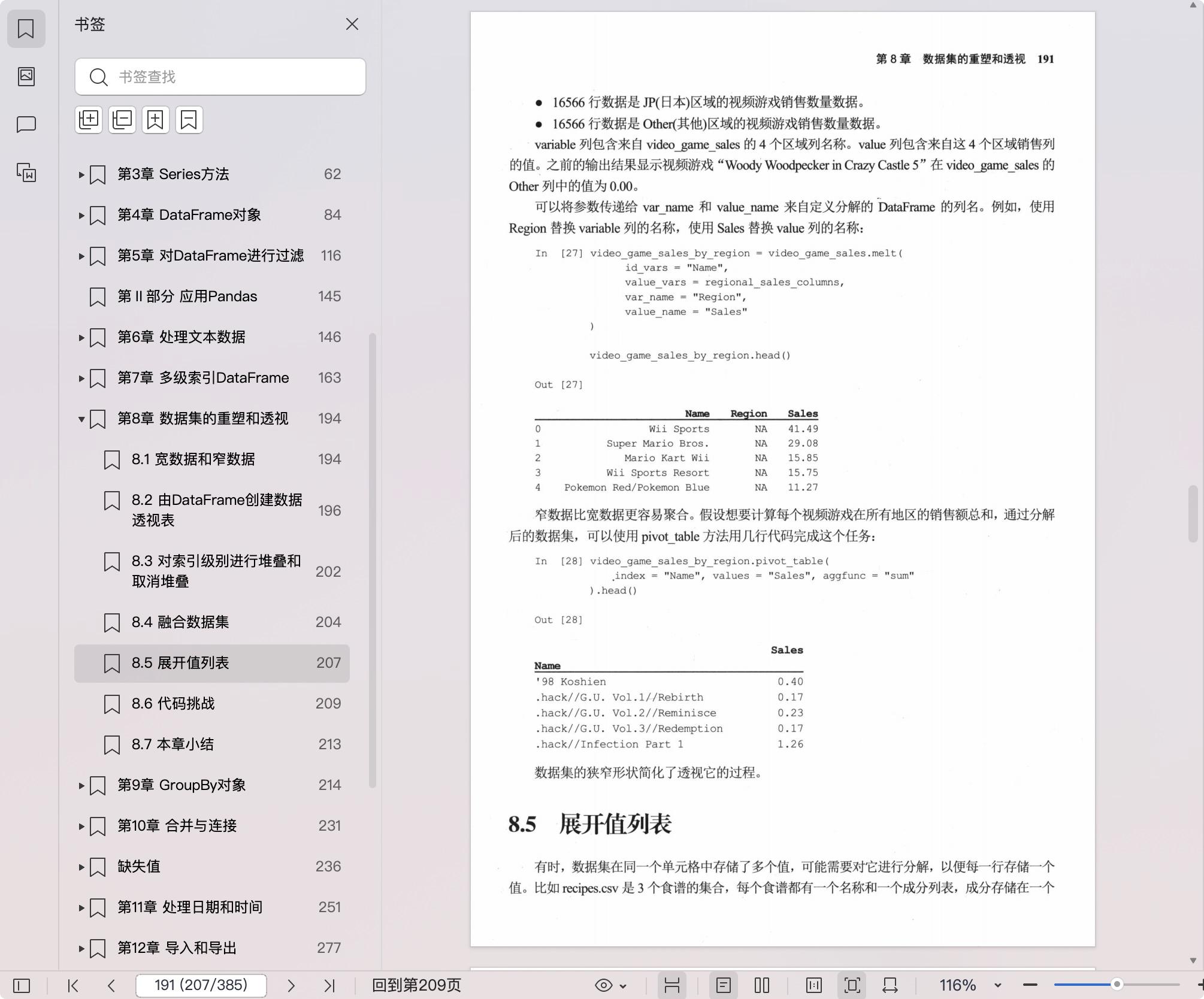
Task: Expand all bookmarks icon
Action: coord(89,120)
